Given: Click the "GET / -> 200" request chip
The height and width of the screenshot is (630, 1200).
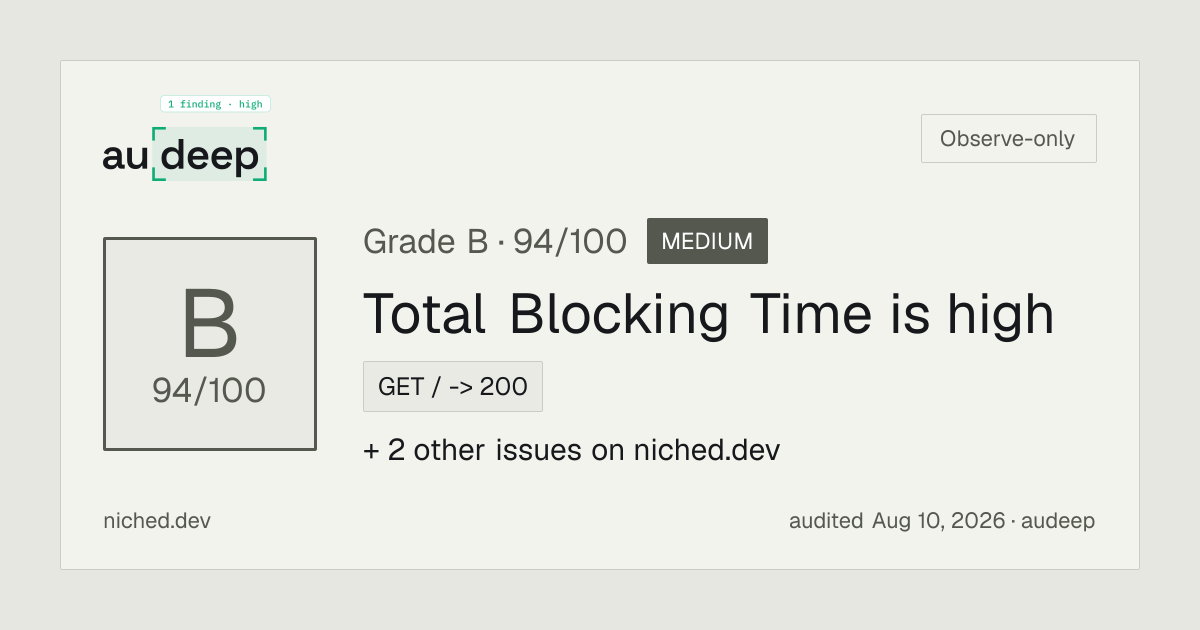Looking at the screenshot, I should pos(453,386).
